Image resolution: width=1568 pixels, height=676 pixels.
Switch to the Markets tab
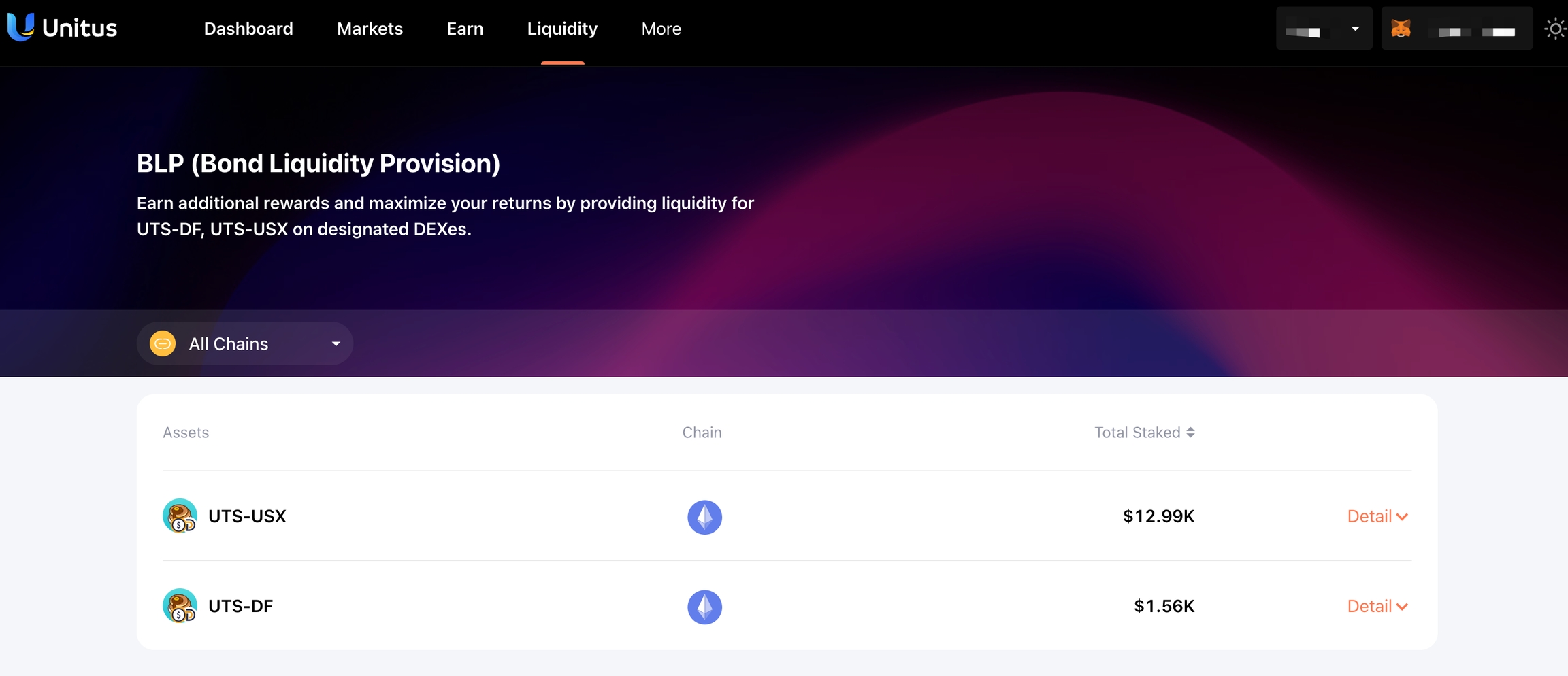(x=370, y=29)
